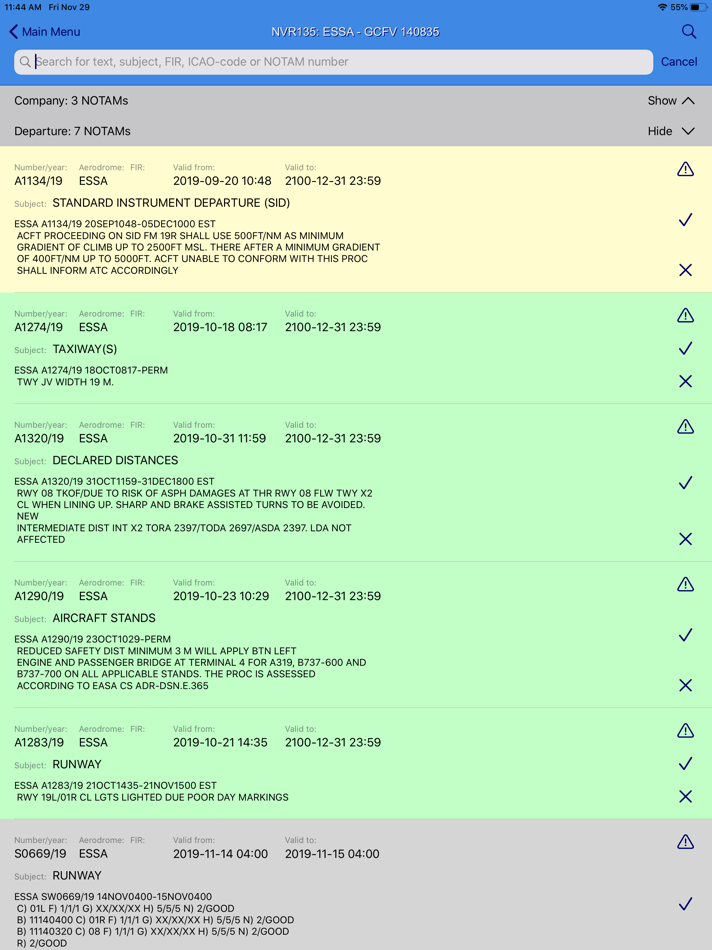Viewport: 712px width, 950px height.
Task: Cross out aircraft stands NOTAM A1290/19
Action: click(685, 685)
